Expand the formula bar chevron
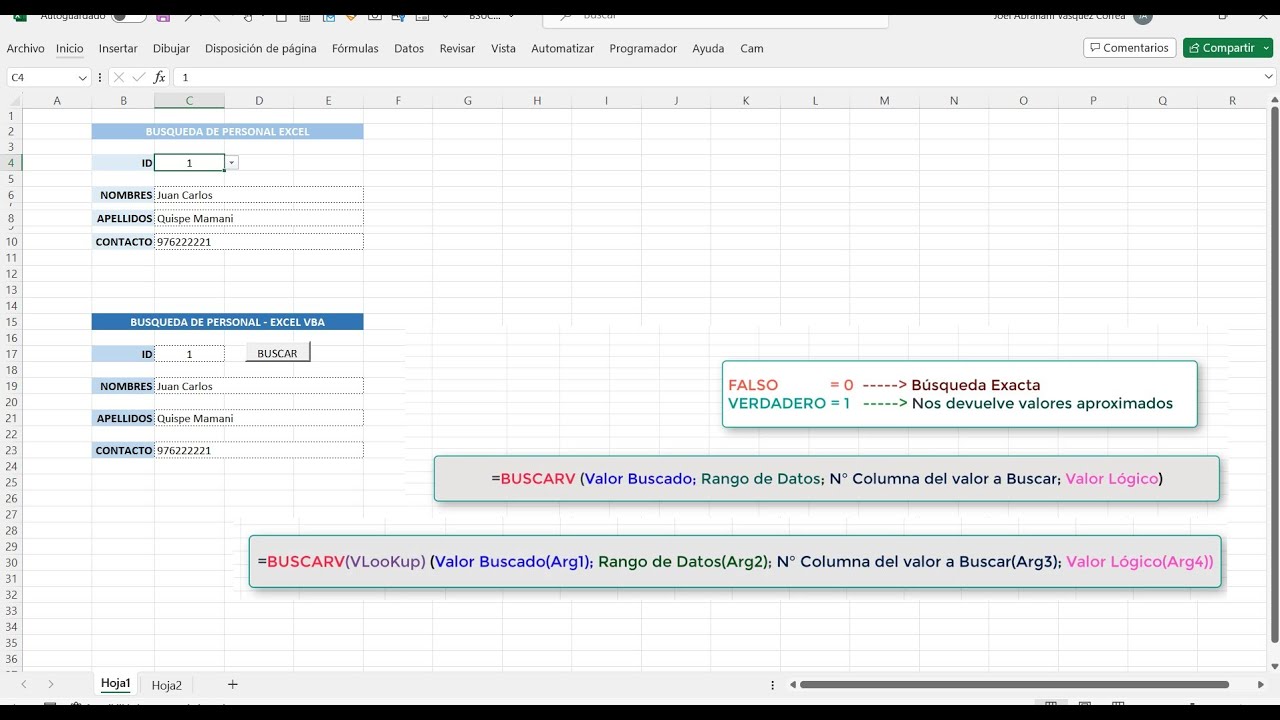 tap(1267, 77)
